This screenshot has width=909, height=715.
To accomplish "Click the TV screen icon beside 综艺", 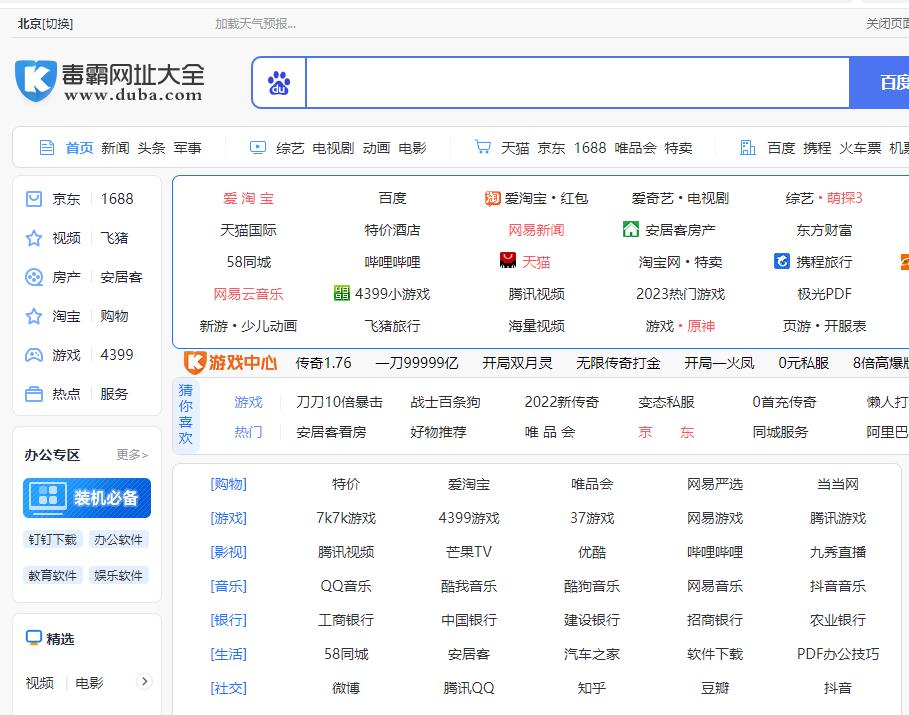I will coord(258,147).
